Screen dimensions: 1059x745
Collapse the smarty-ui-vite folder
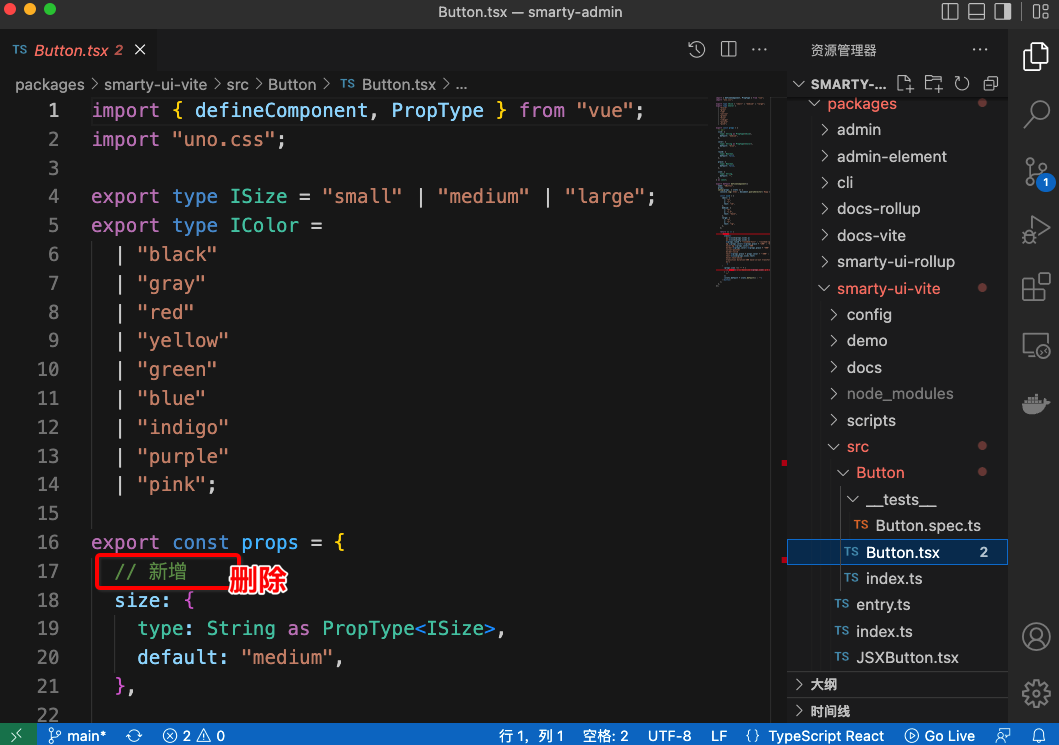point(889,288)
